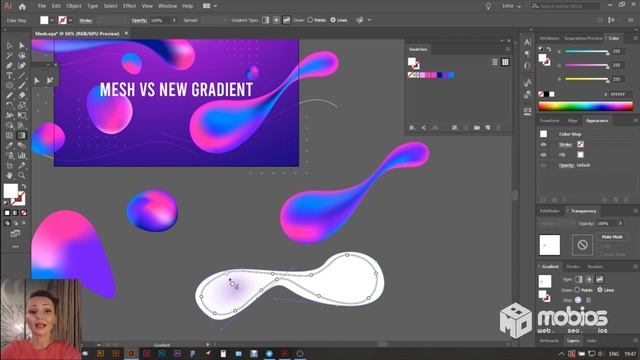640x360 pixels.
Task: Switch to the Layers tab
Action: coord(573,340)
